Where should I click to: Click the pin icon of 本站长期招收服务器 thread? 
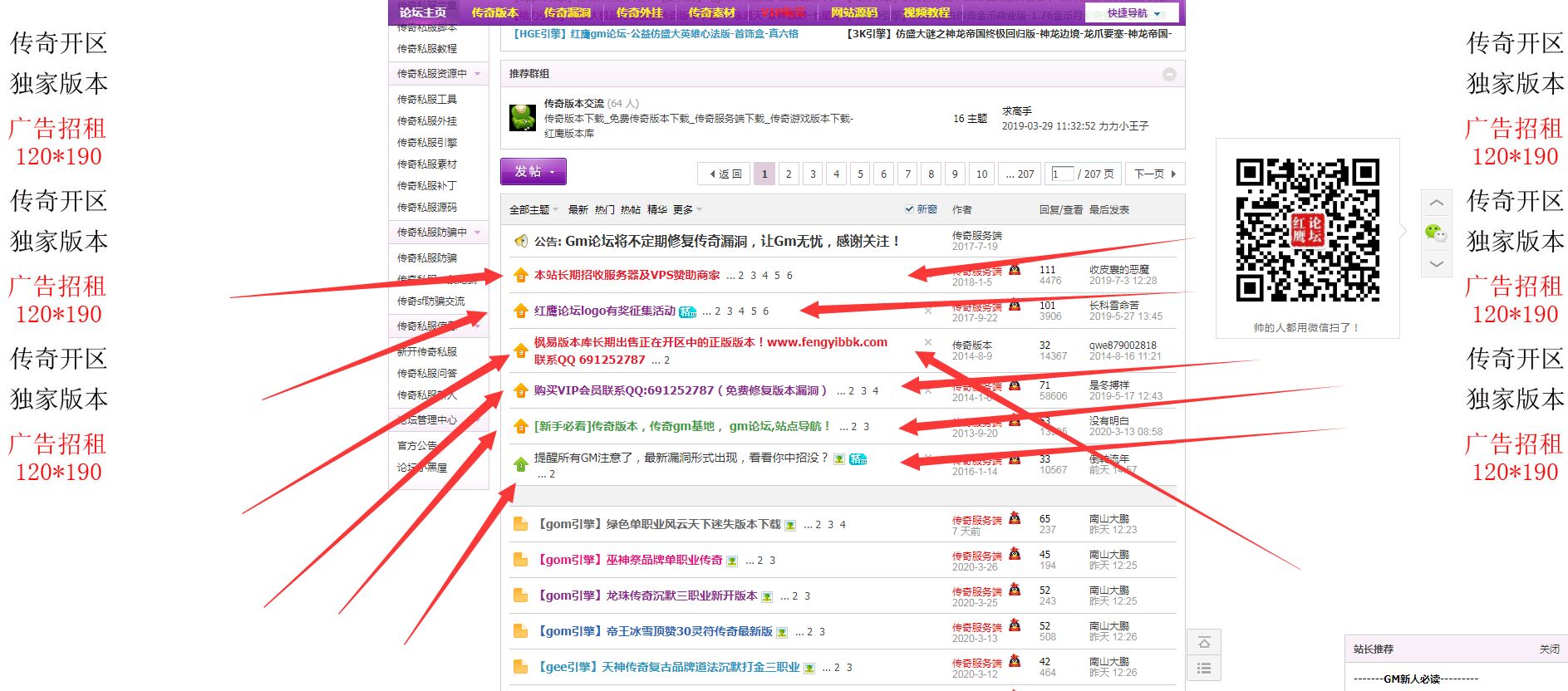tap(521, 275)
